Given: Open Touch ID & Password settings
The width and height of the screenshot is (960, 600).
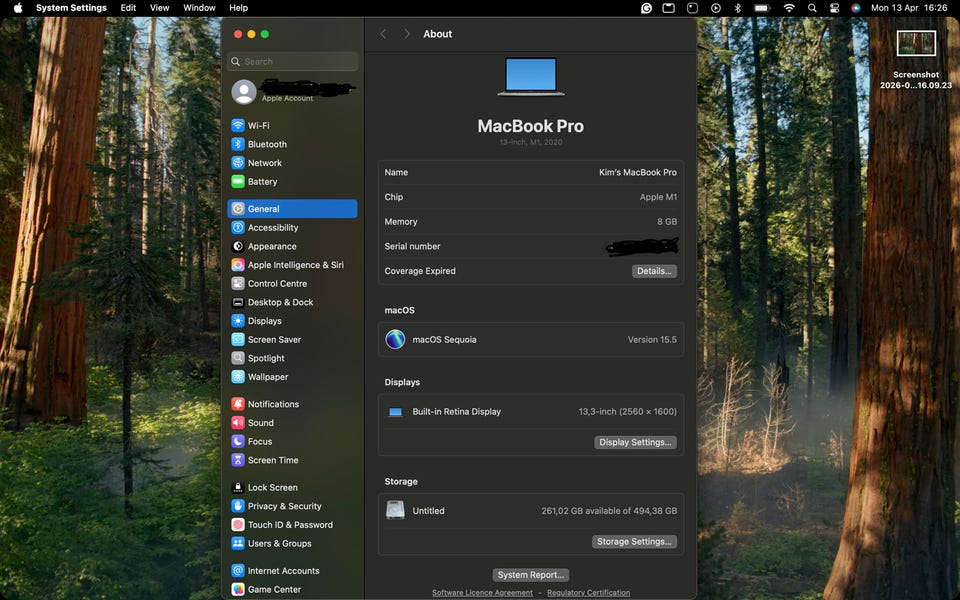Looking at the screenshot, I should [292, 525].
